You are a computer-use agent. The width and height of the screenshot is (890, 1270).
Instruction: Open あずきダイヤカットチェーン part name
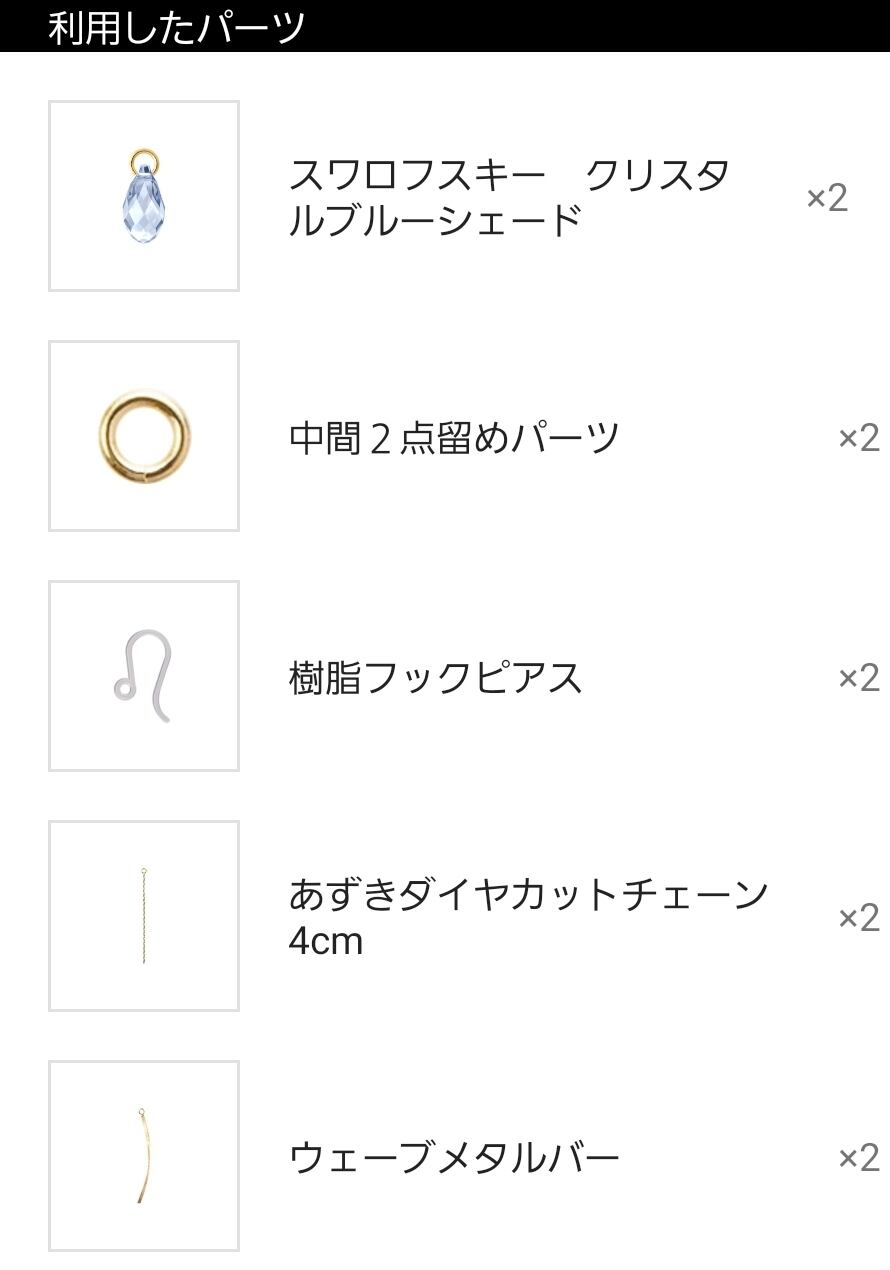coord(527,894)
